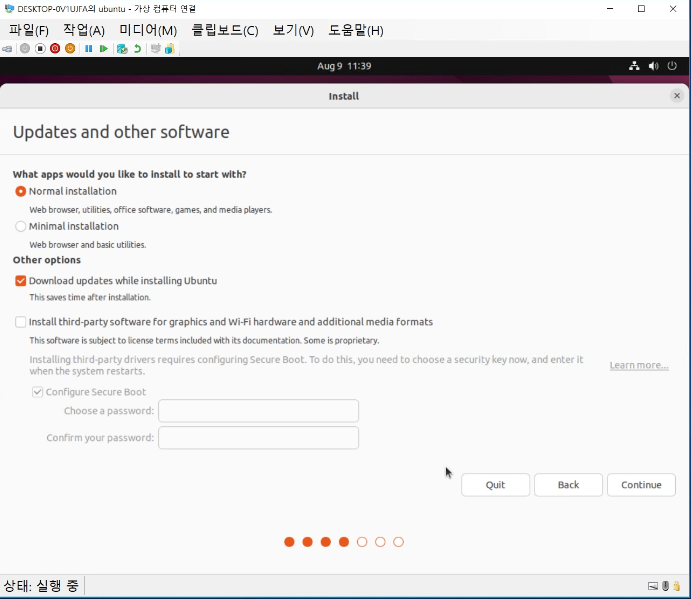
Task: Uncheck Download updates while installing Ubuntu
Action: tap(20, 281)
